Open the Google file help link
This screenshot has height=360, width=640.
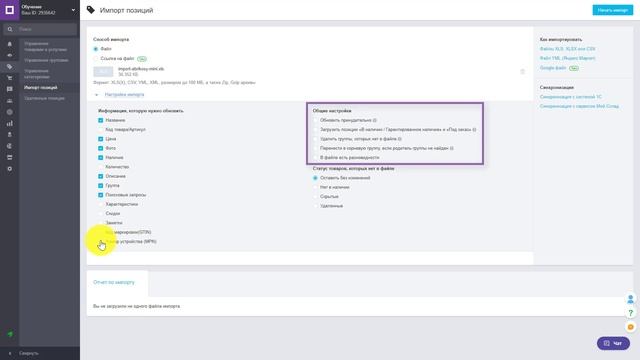[x=553, y=68]
